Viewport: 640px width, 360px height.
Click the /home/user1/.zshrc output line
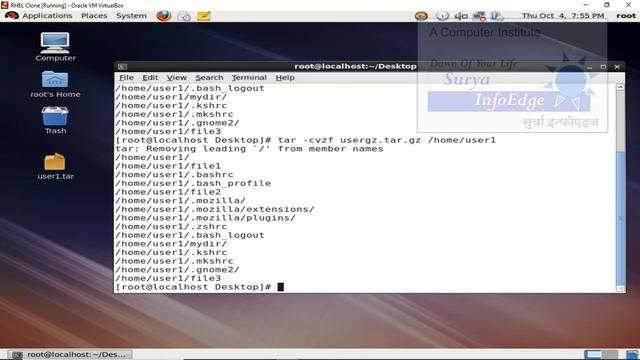point(171,227)
